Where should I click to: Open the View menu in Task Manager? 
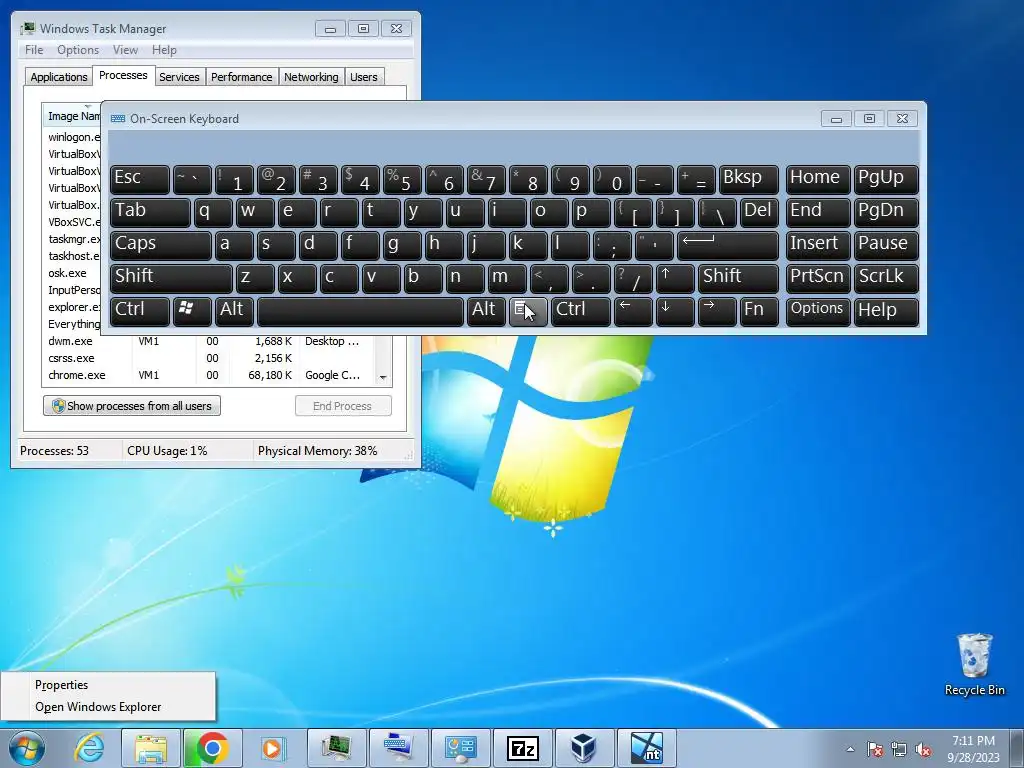point(125,50)
